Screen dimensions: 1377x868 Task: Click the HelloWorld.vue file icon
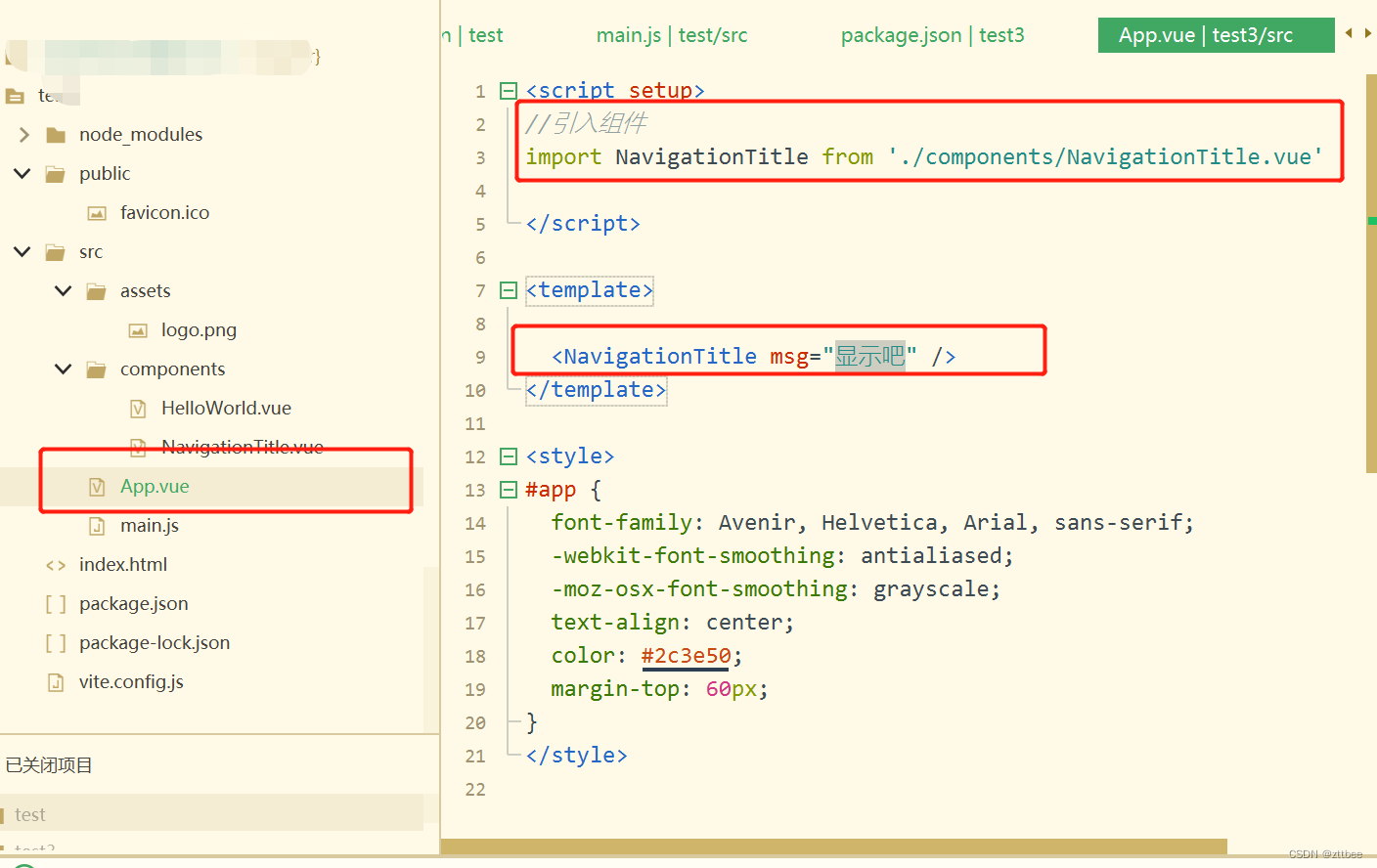(138, 409)
